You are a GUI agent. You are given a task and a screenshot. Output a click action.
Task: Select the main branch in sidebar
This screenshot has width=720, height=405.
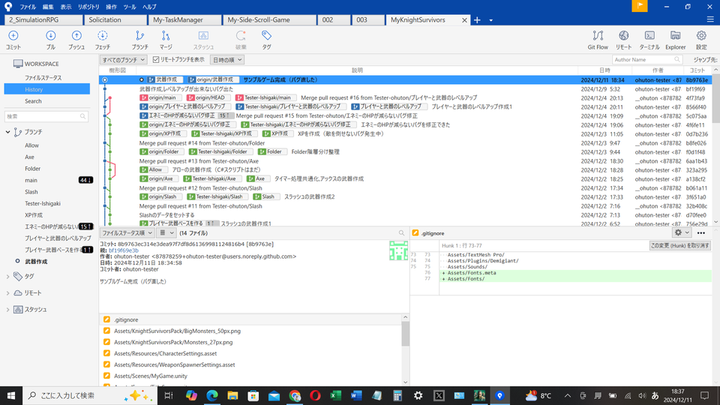[31, 180]
